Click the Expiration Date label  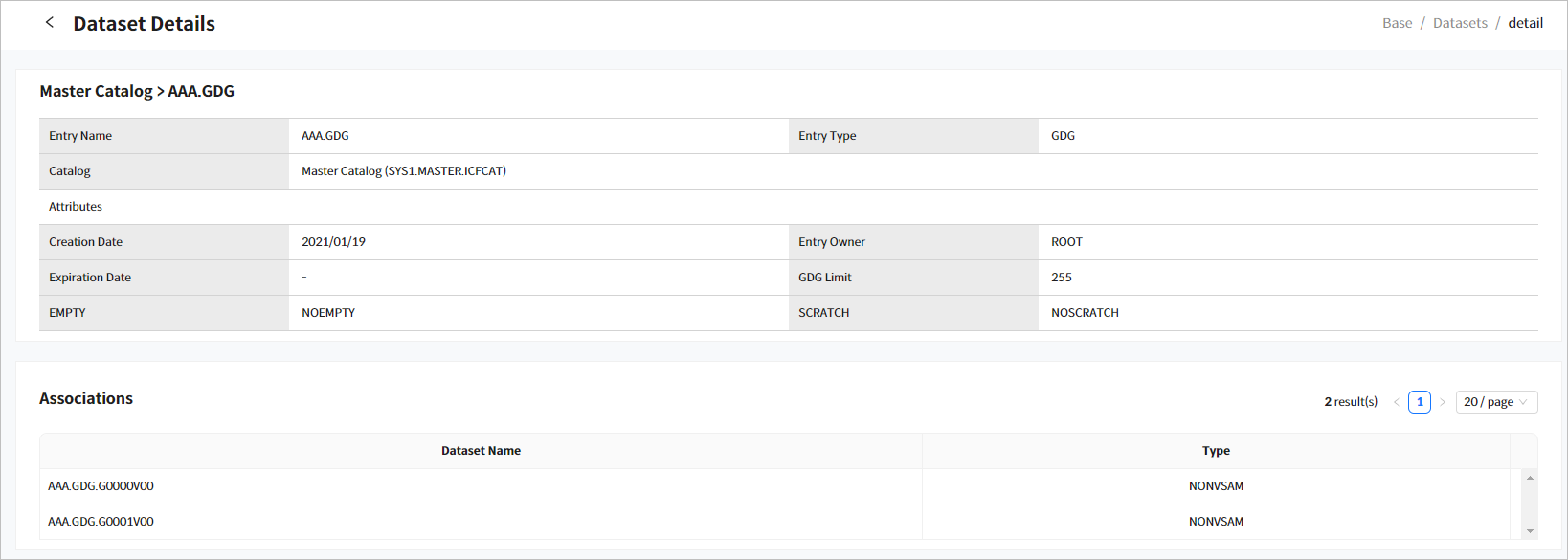click(x=90, y=278)
